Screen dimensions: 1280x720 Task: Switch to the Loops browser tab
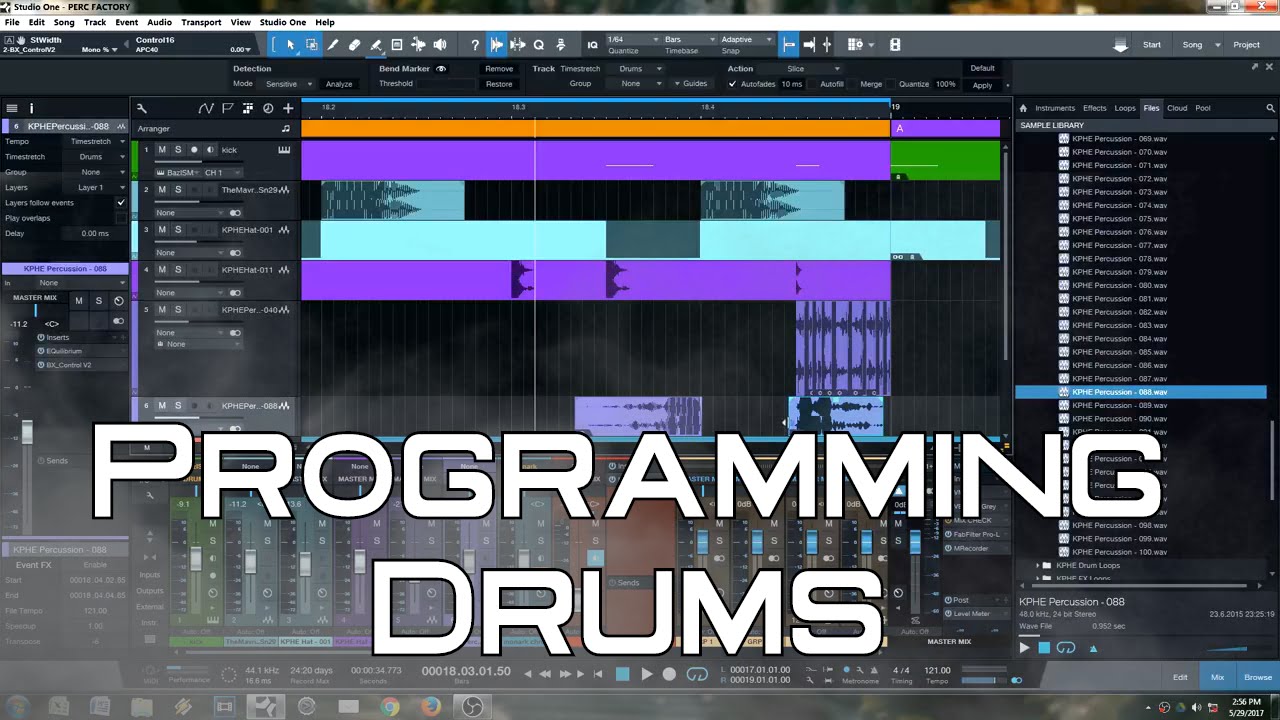point(1125,108)
